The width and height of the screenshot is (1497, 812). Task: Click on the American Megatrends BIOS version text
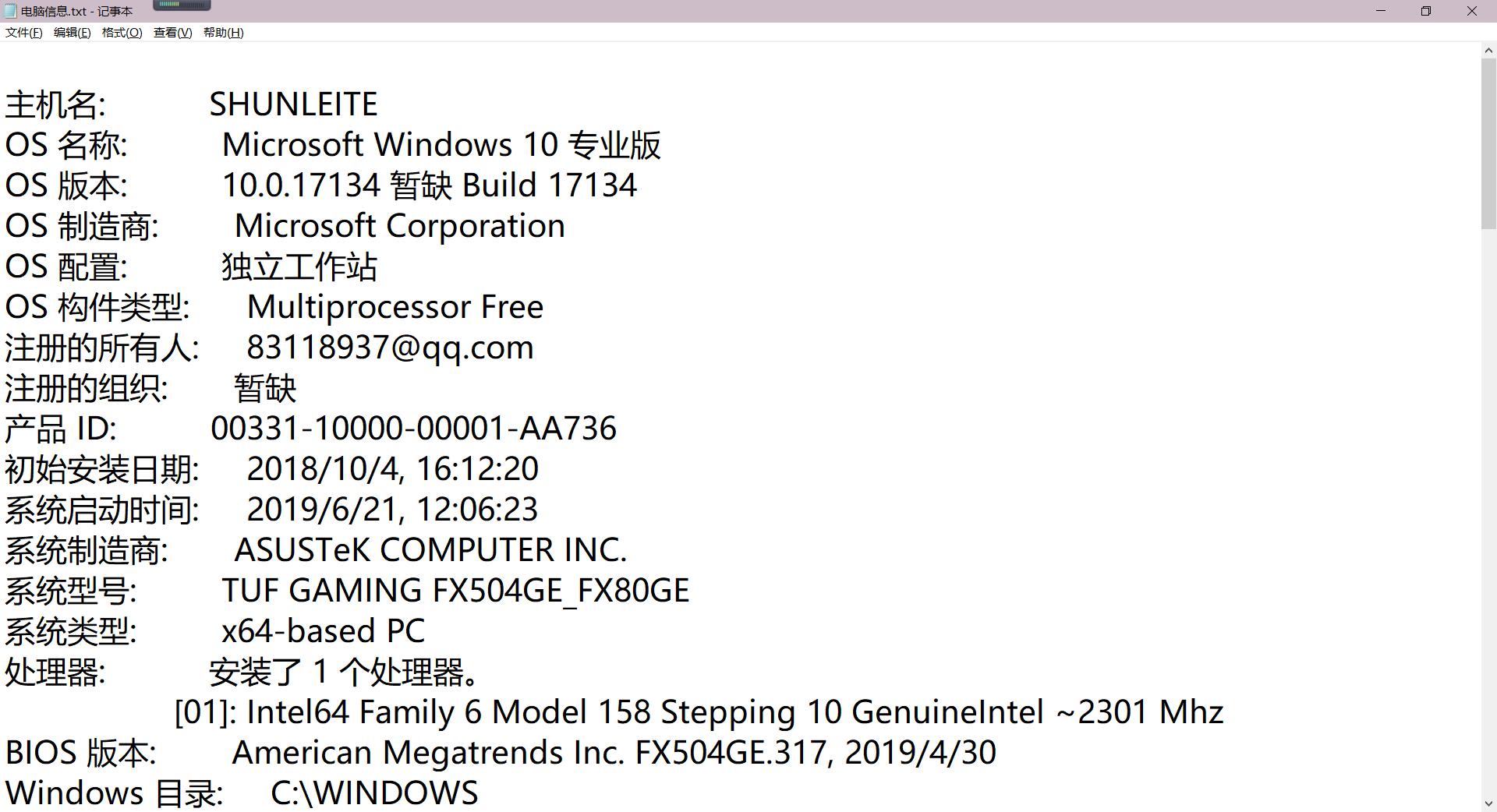pos(614,753)
